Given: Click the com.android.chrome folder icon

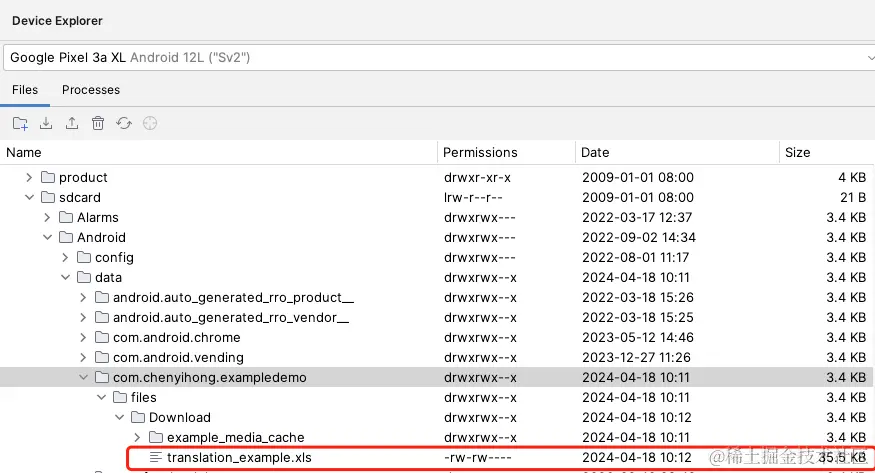Looking at the screenshot, I should (102, 337).
